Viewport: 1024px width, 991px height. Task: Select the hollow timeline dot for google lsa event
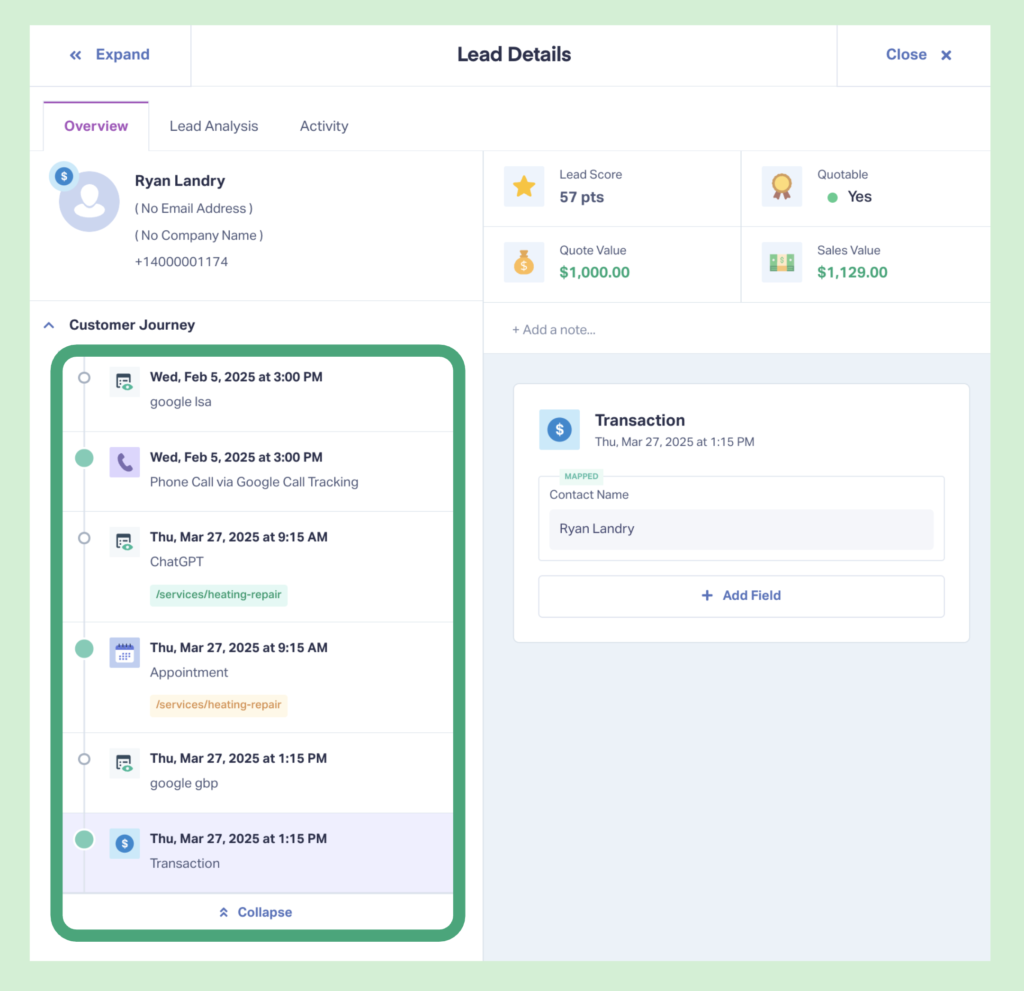click(84, 378)
